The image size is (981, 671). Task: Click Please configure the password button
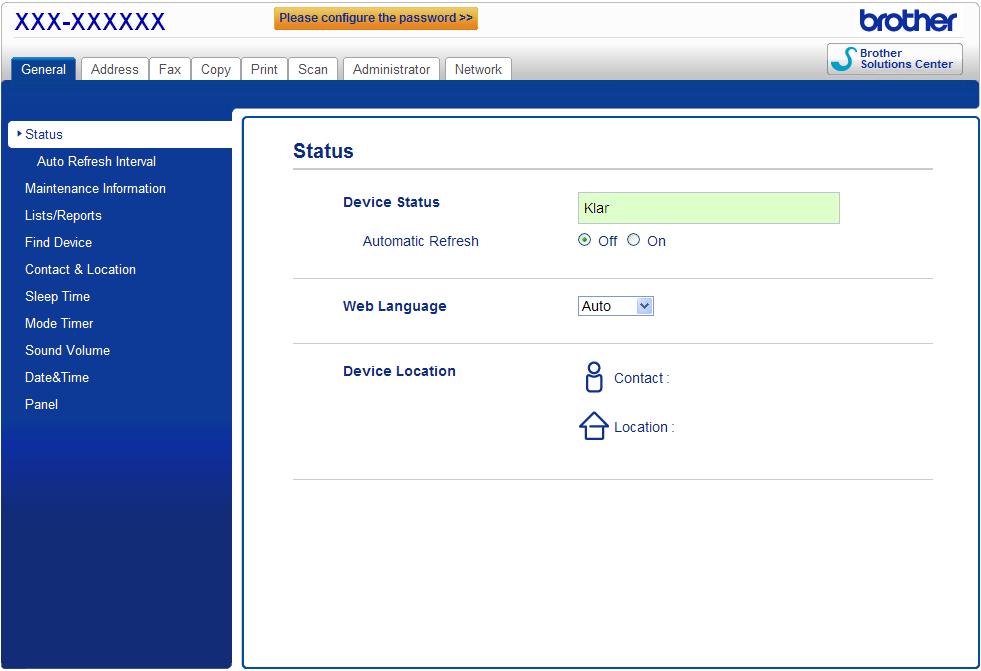[376, 18]
